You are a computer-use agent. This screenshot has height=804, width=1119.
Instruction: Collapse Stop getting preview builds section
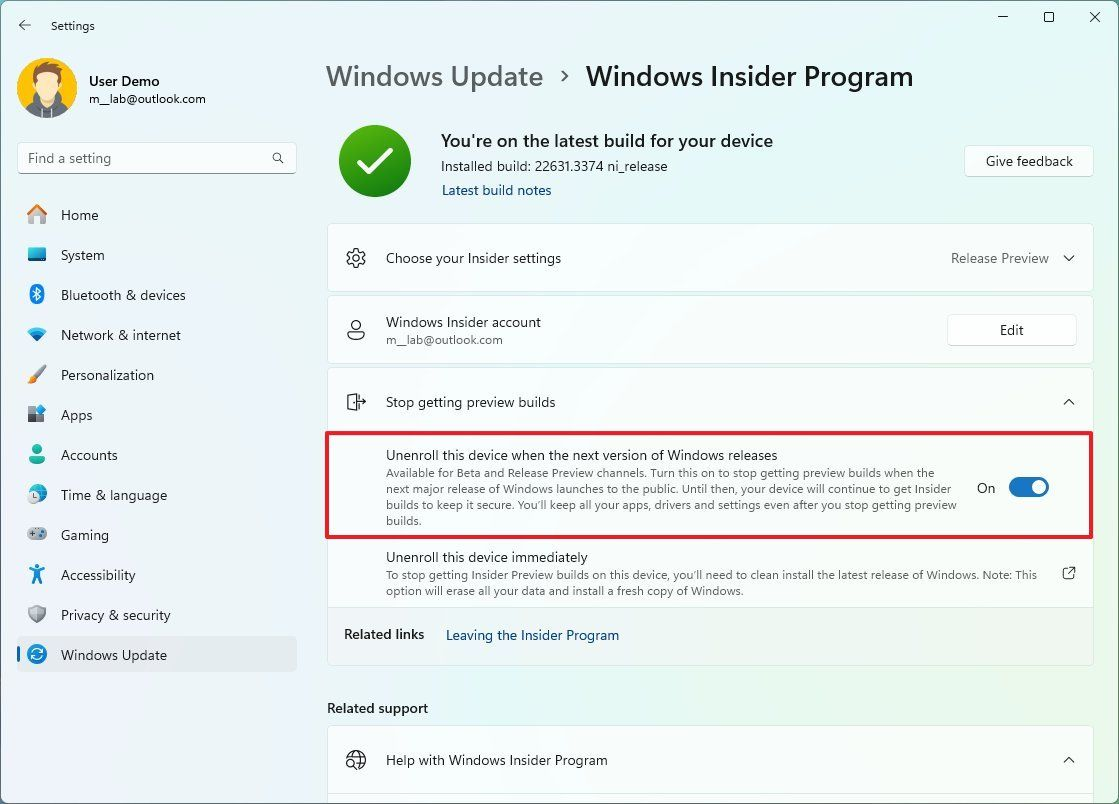tap(1068, 402)
